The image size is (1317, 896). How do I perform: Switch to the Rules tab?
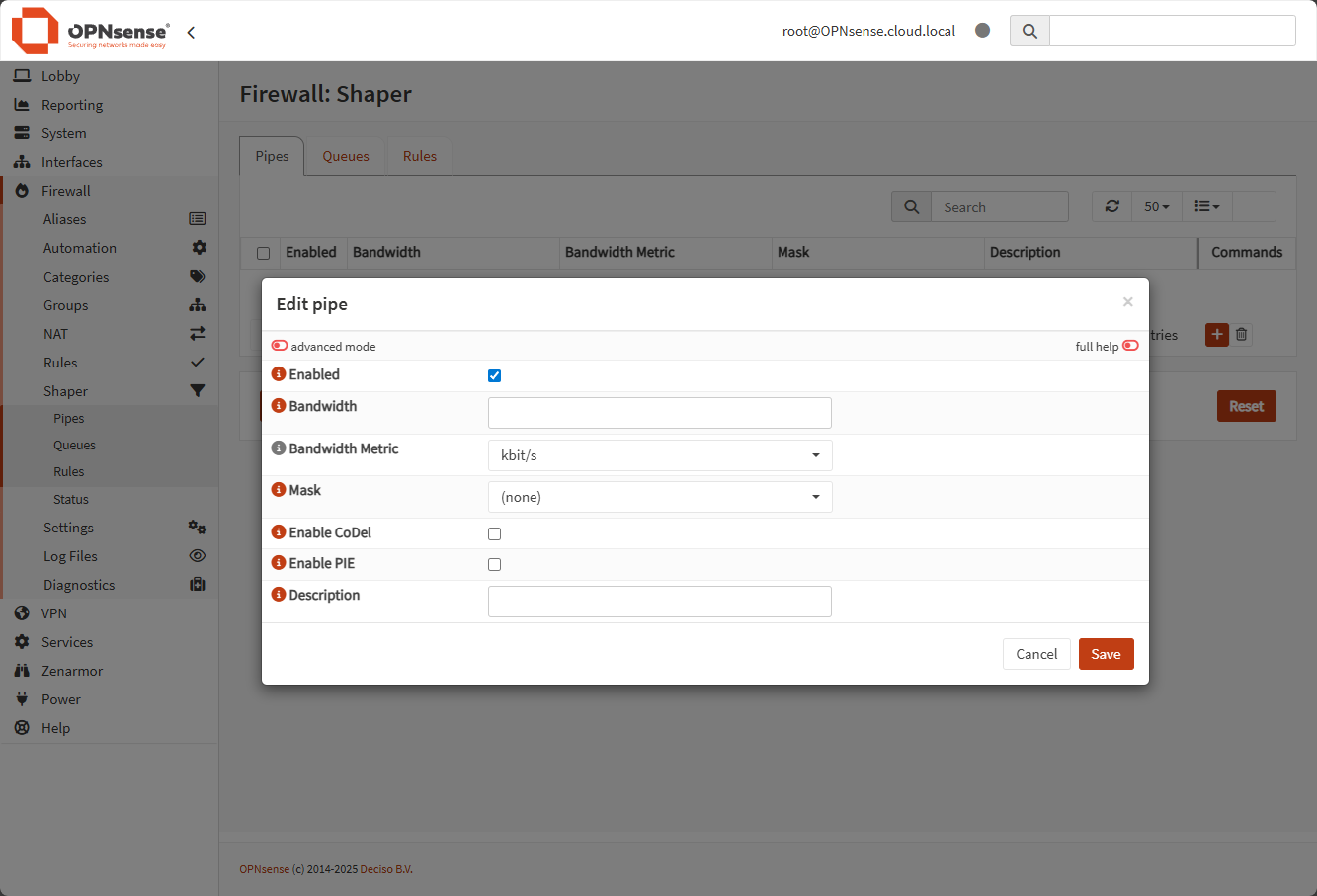(419, 155)
